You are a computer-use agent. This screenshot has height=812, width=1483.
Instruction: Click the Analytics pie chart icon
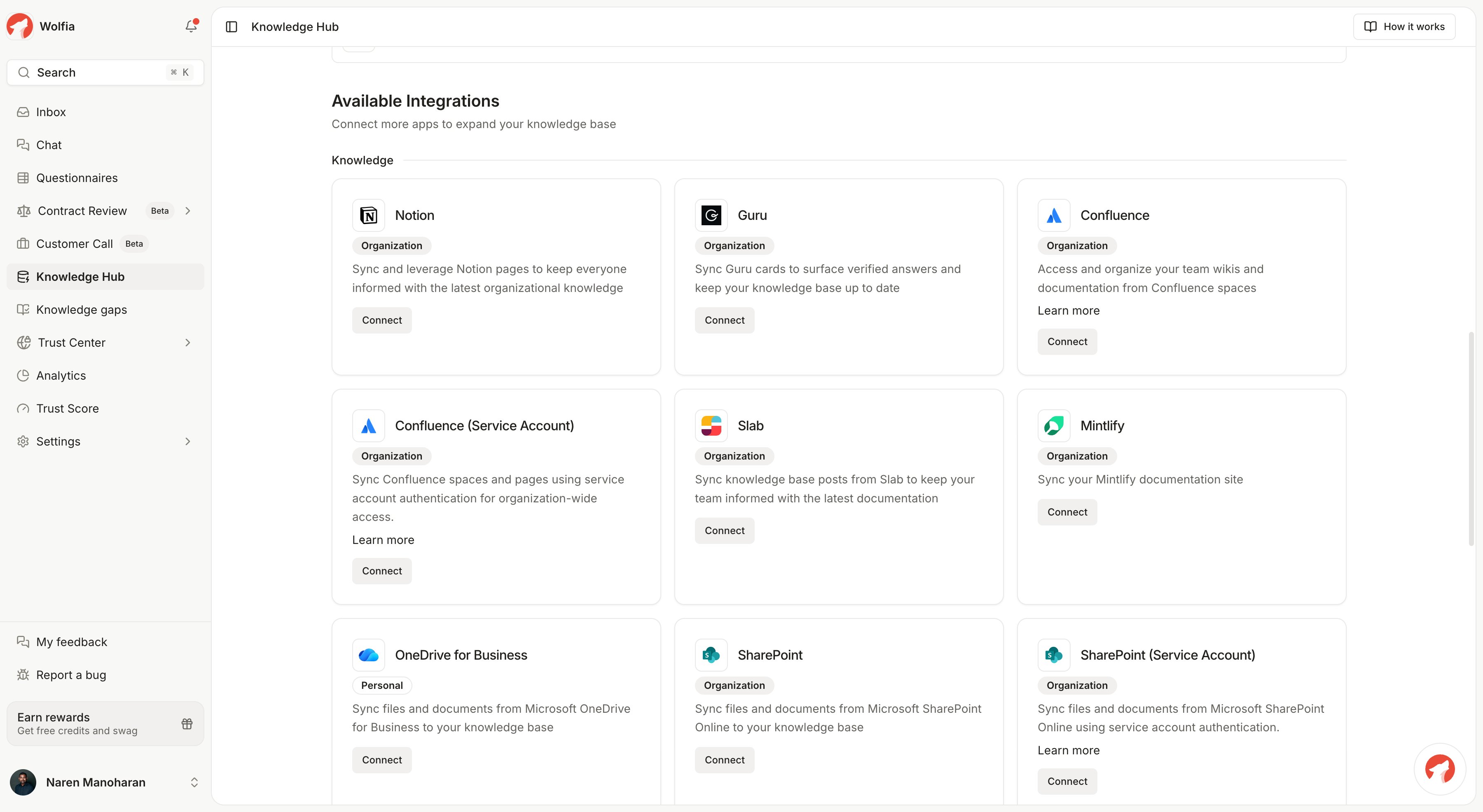coord(23,376)
